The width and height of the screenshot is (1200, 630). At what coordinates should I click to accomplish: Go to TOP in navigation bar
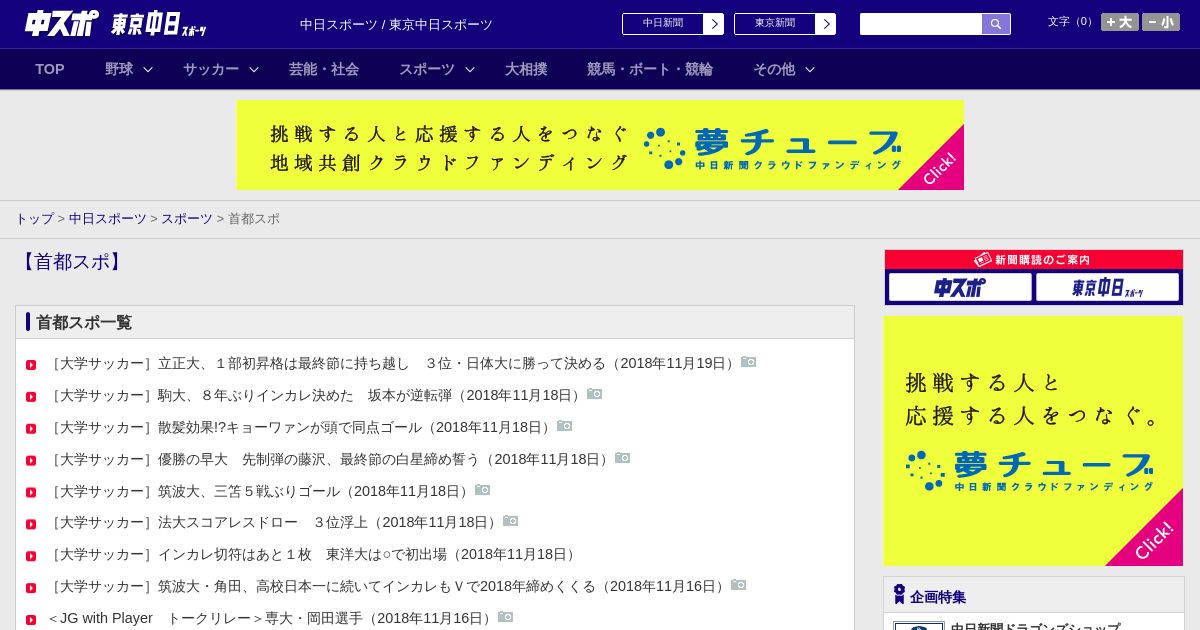[50, 69]
